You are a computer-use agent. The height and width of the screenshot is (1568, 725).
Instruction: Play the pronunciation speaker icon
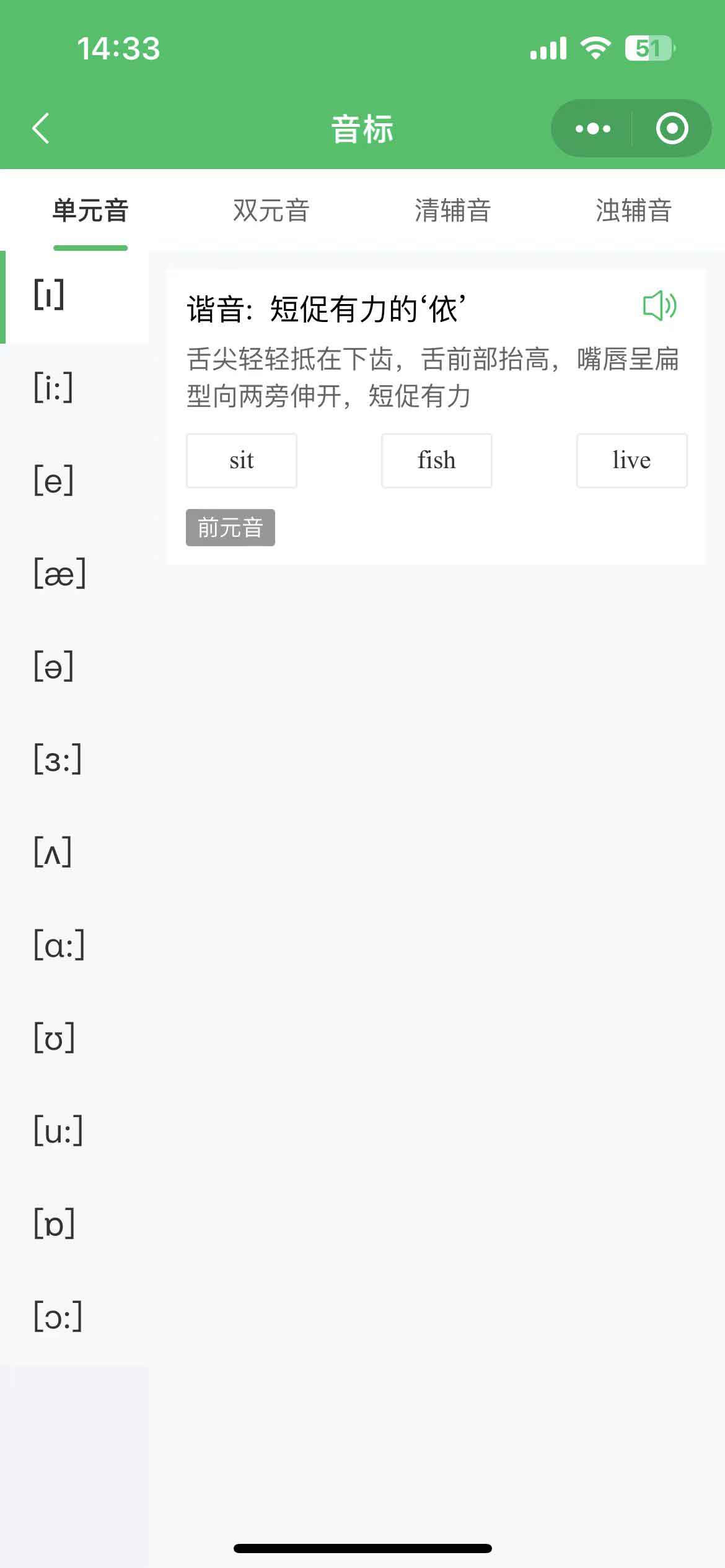pyautogui.click(x=659, y=306)
